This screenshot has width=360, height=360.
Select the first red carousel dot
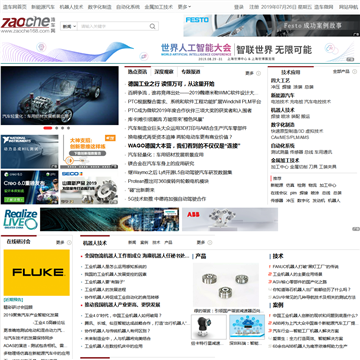click(48, 128)
